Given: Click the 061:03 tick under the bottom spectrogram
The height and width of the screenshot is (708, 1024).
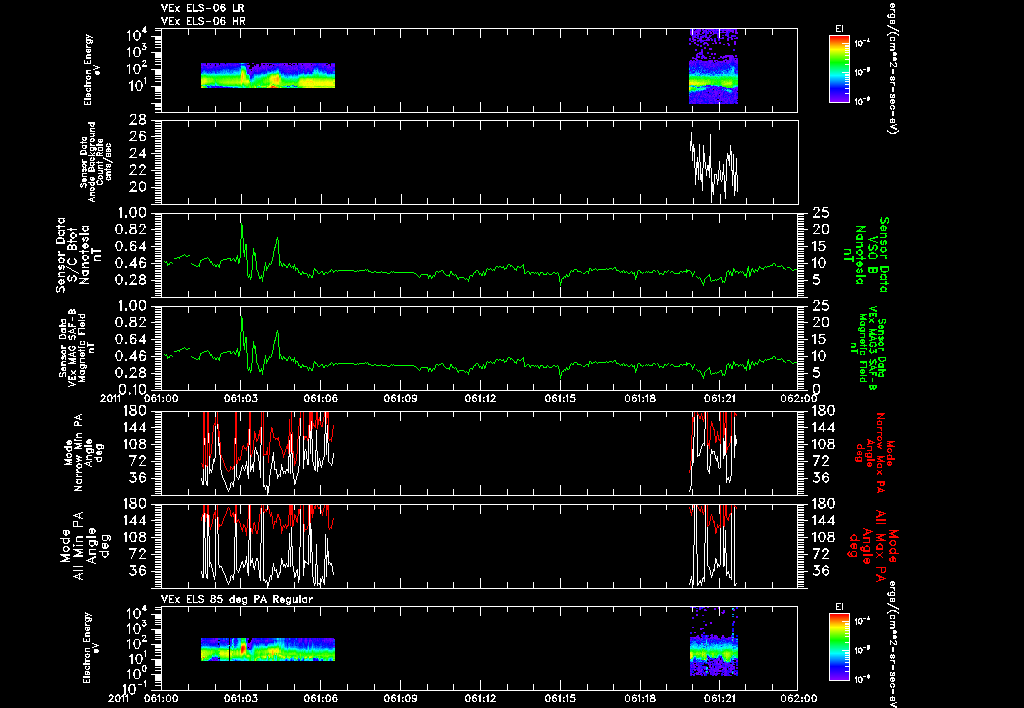Looking at the screenshot, I should tap(241, 698).
